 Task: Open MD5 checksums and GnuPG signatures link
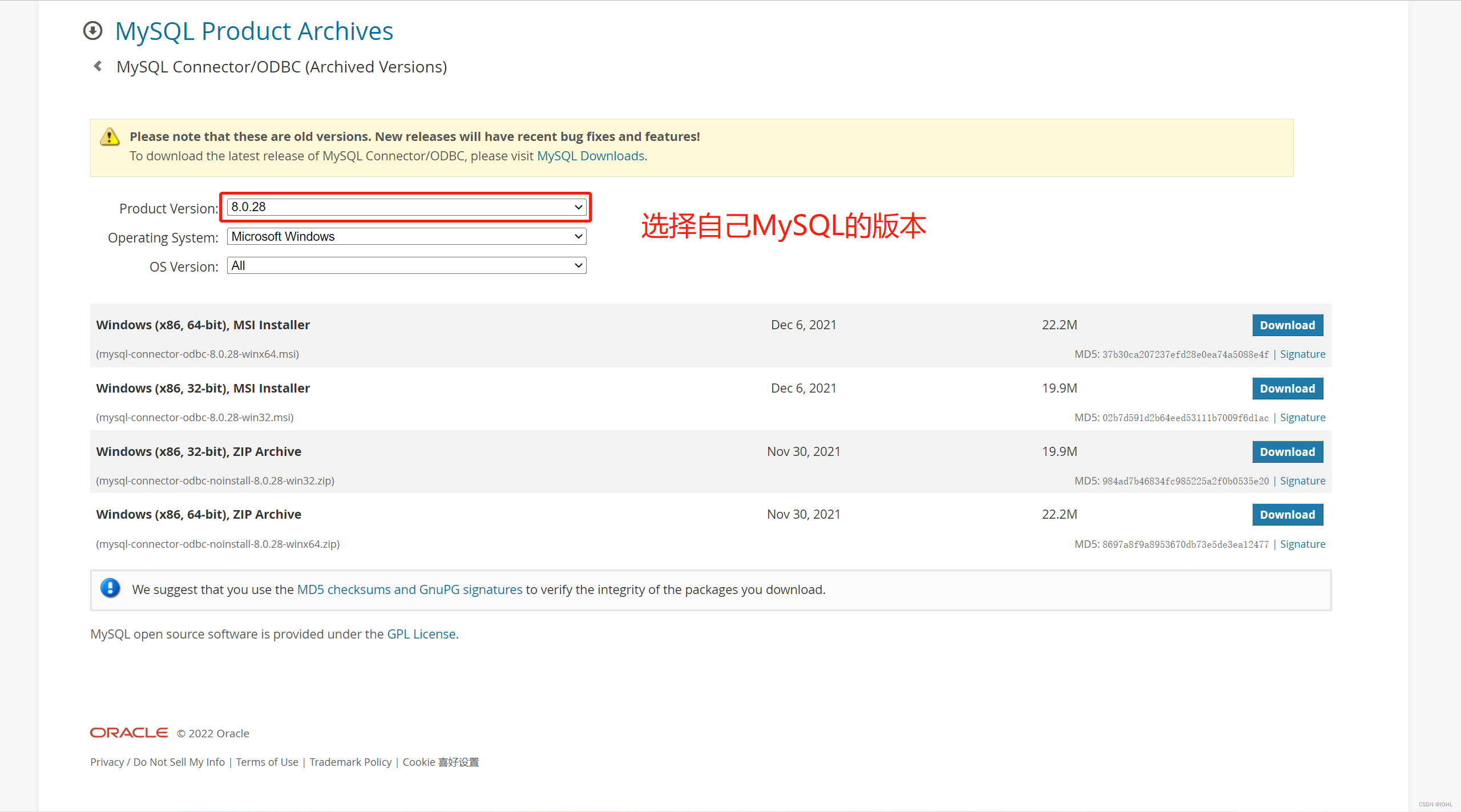point(410,589)
